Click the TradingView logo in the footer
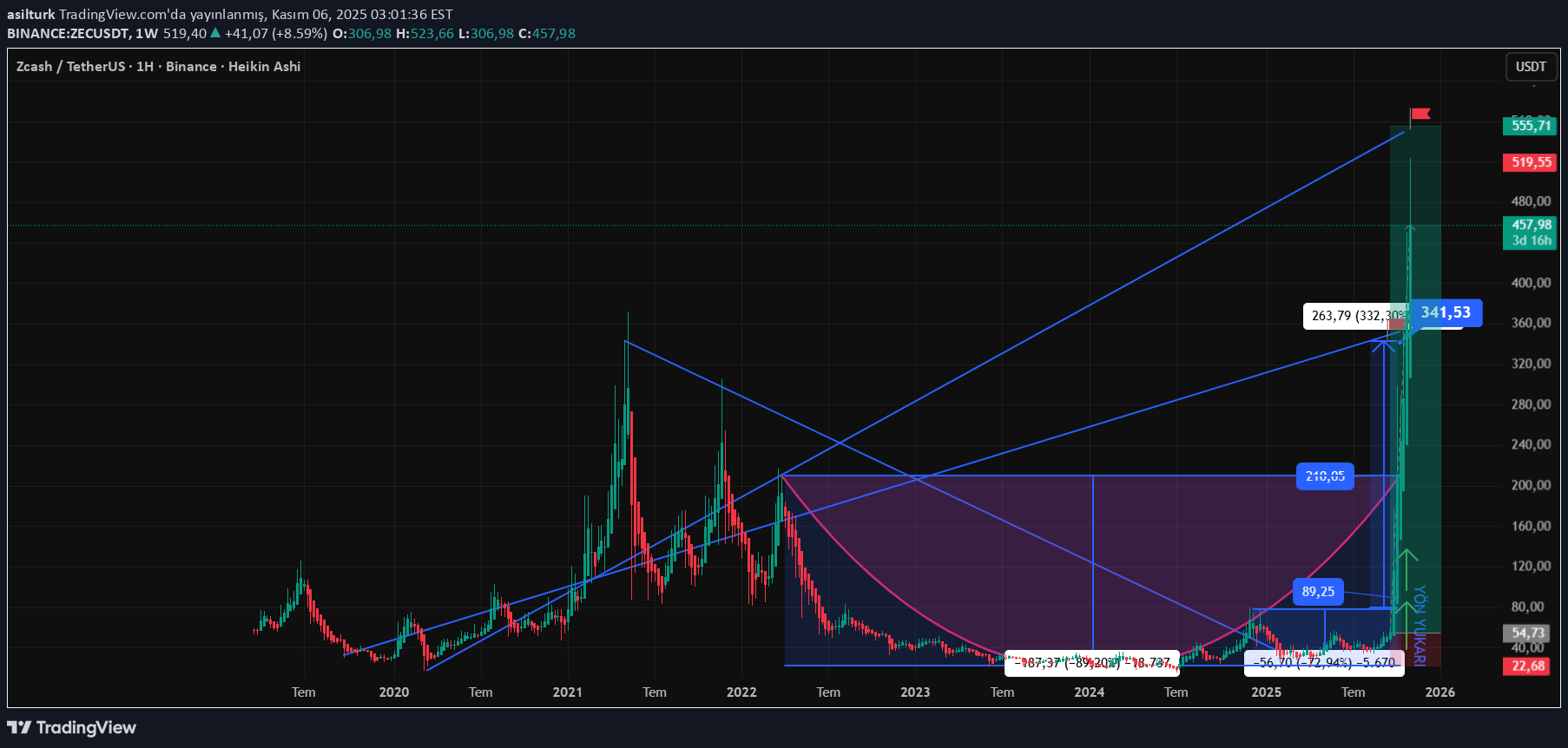Screen dimensions: 1568x748 click(x=72, y=727)
